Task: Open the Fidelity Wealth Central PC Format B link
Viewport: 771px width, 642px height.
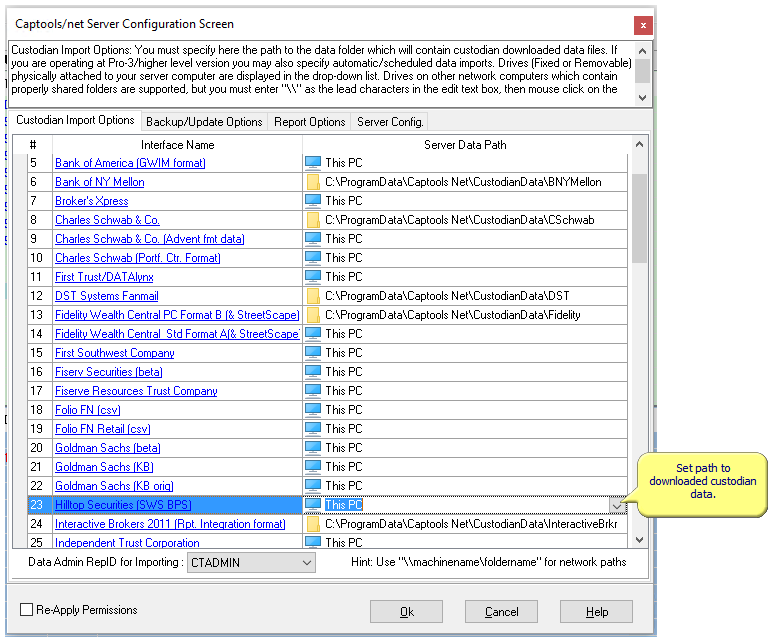Action: click(177, 315)
